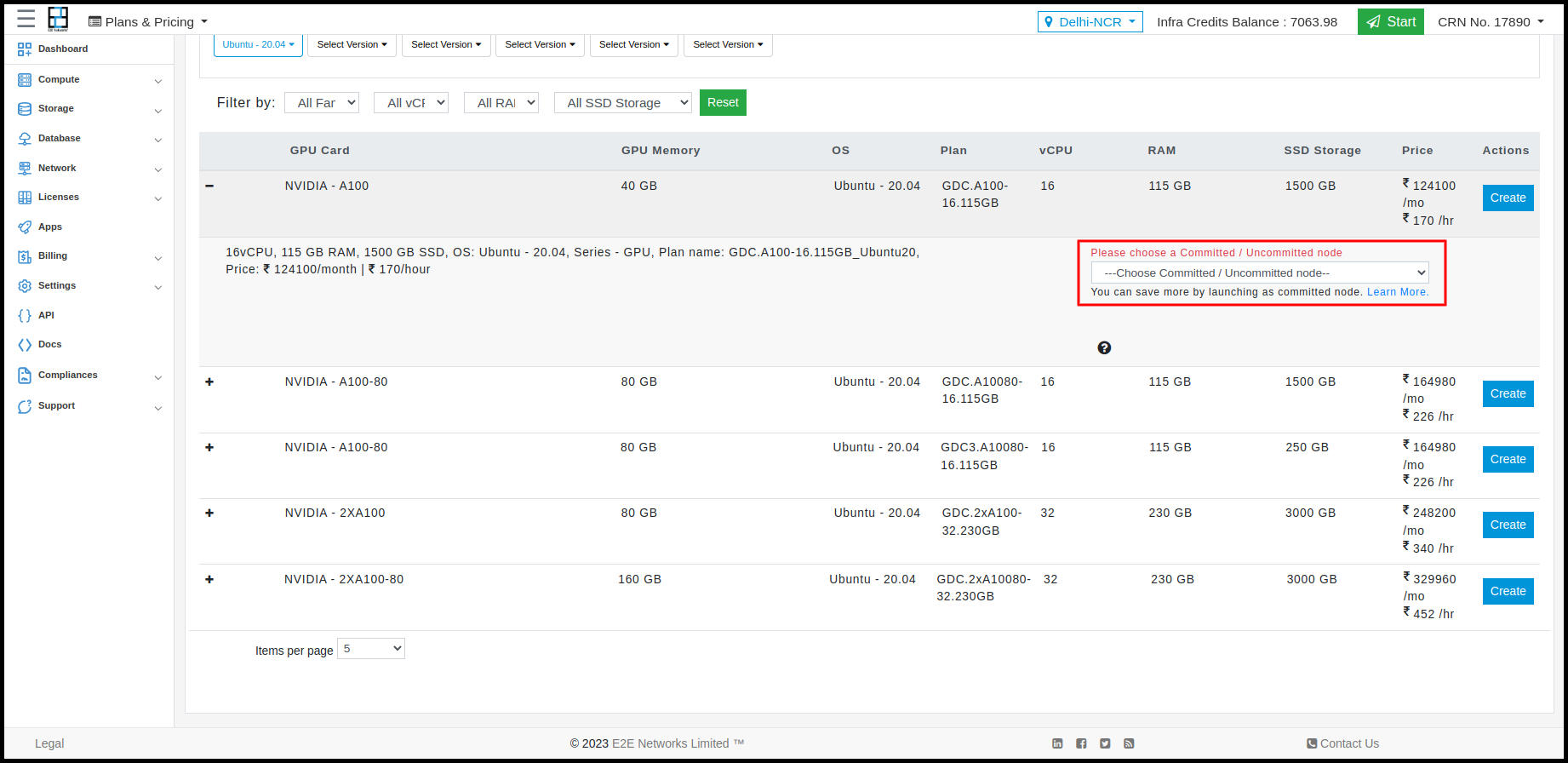Open the Legal footer link
Image resolution: width=1568 pixels, height=763 pixels.
tap(49, 743)
